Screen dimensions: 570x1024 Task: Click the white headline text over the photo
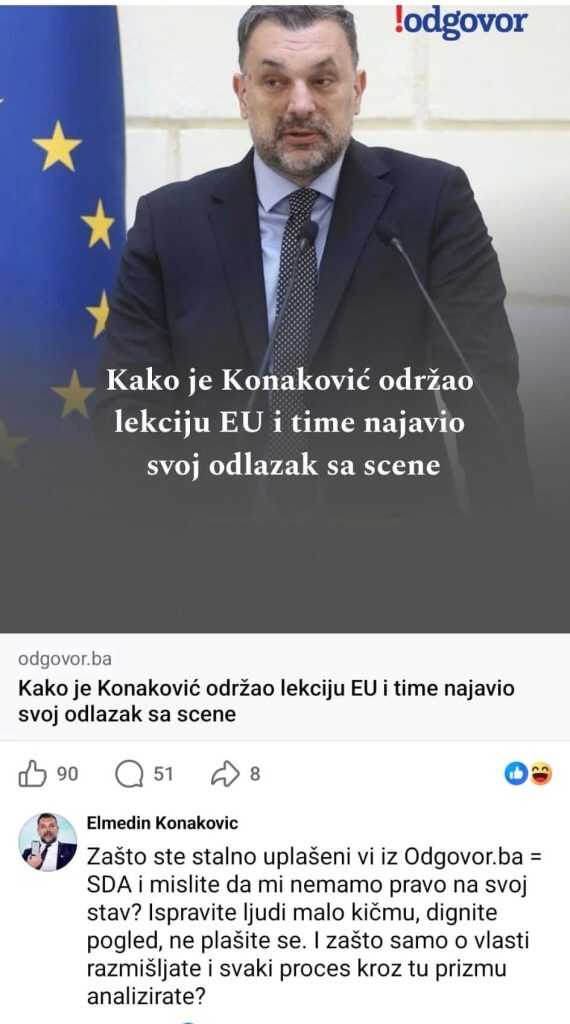pyautogui.click(x=290, y=423)
